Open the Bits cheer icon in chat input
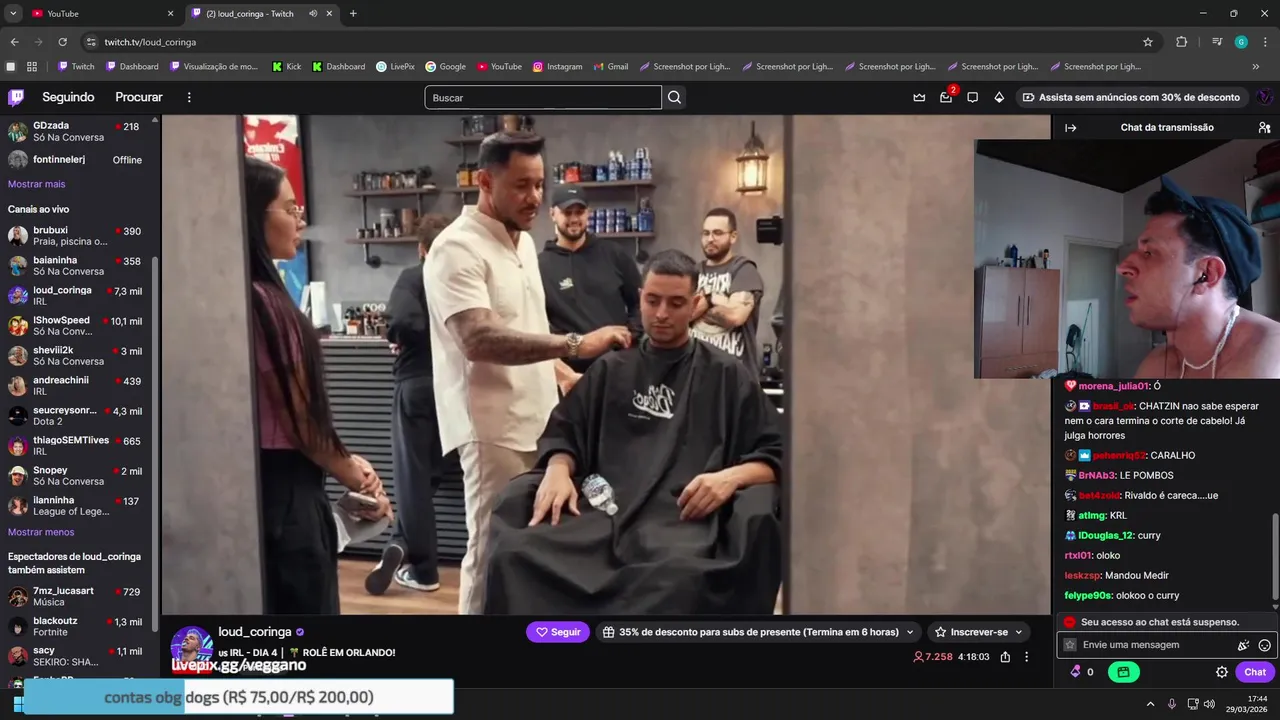The width and height of the screenshot is (1280, 720). click(x=1243, y=645)
